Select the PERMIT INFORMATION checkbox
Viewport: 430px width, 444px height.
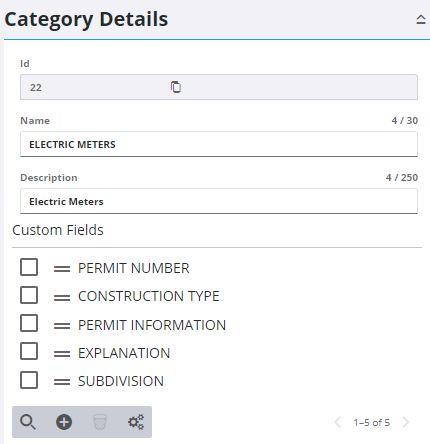[29, 323]
